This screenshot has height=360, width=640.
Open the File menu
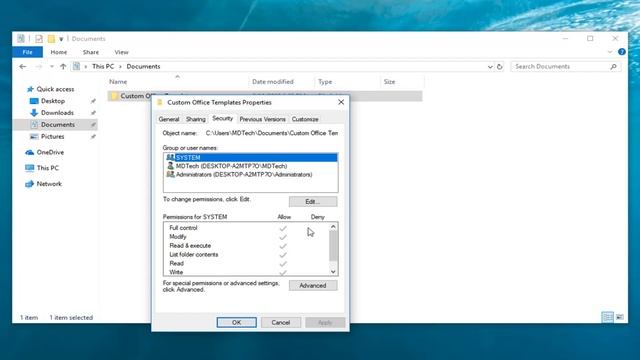27,52
